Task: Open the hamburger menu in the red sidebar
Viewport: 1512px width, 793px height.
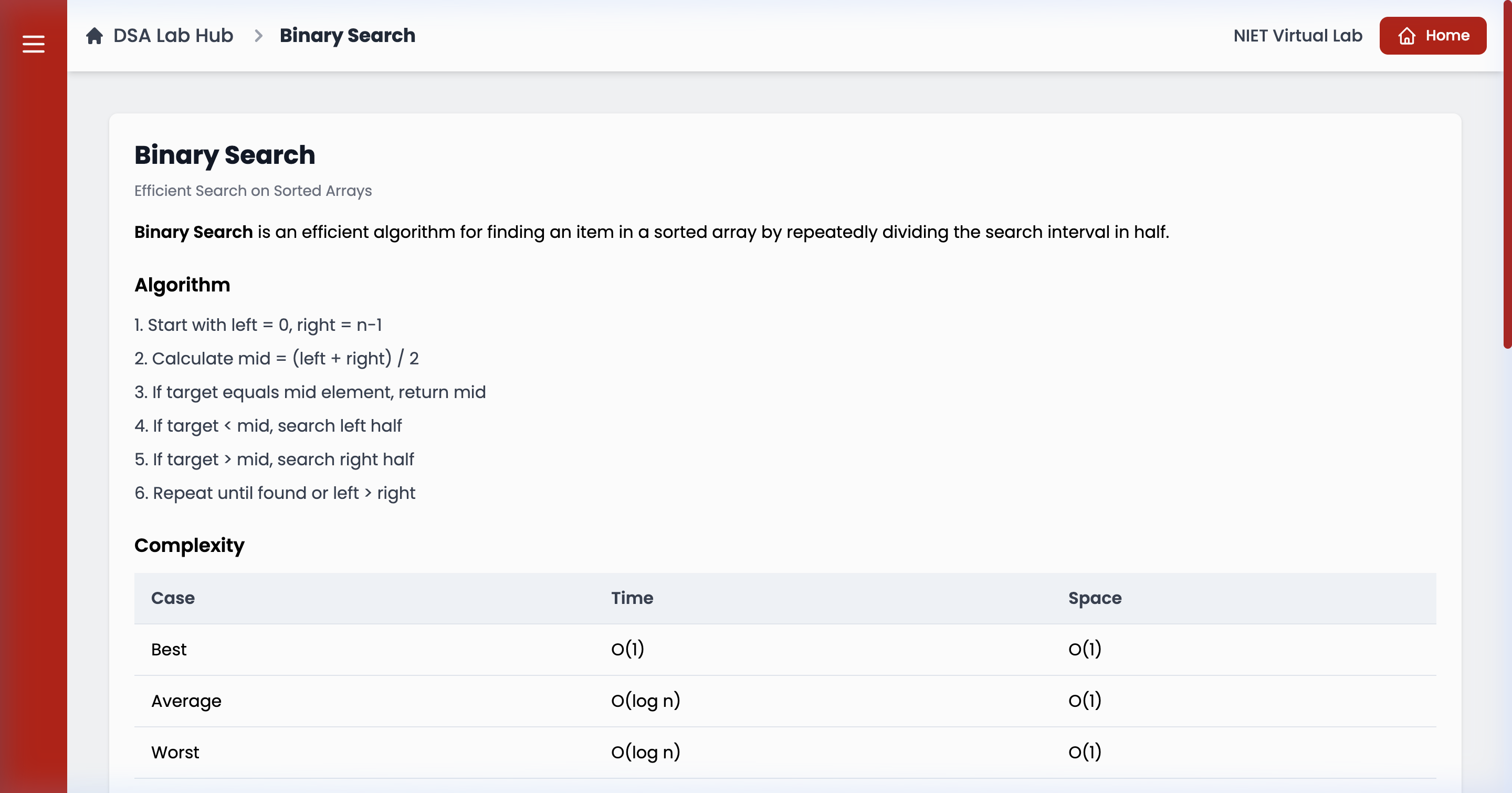Action: point(34,44)
